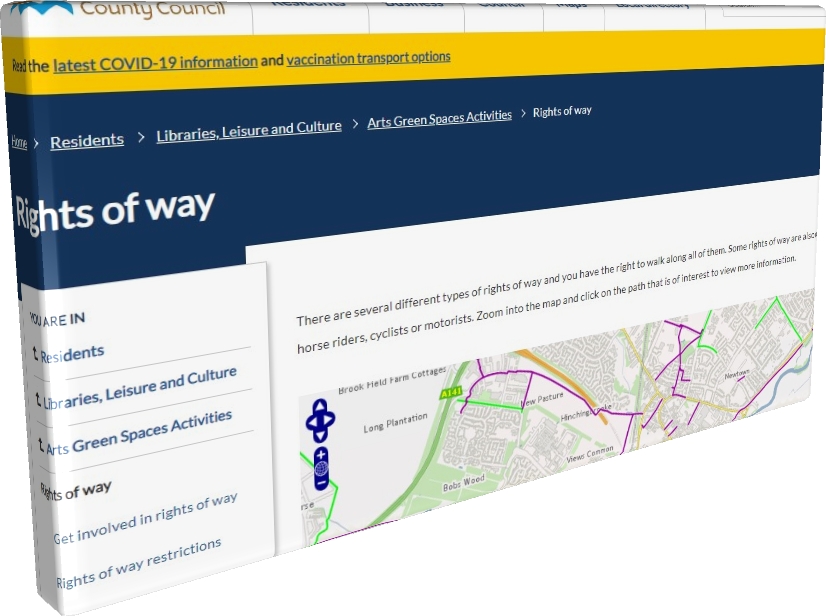Open Get involved in rights of way
Screen dimensions: 826x616
pos(145,519)
